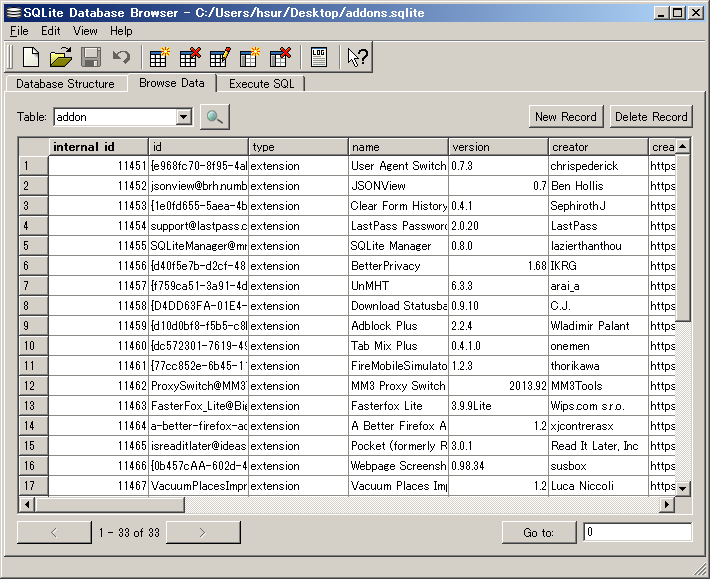Click the Create Table toolbar icon
This screenshot has height=579, width=710.
point(159,57)
